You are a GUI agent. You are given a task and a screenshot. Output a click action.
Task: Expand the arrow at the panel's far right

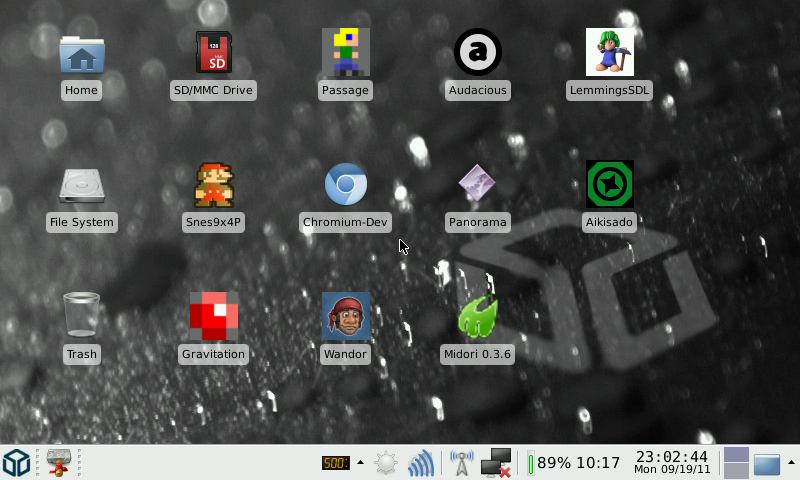tap(791, 462)
